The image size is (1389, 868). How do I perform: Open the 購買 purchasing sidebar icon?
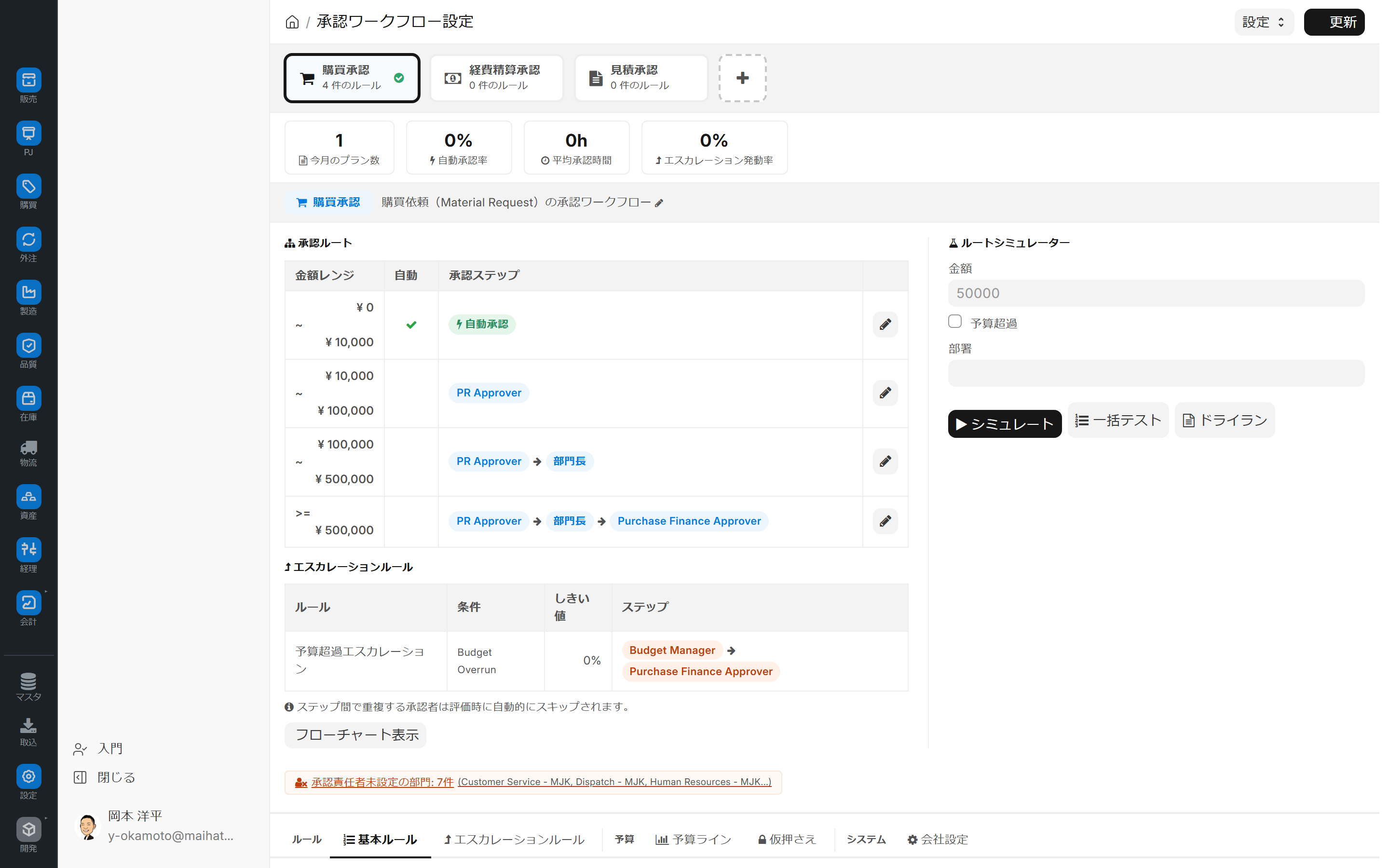point(28,187)
